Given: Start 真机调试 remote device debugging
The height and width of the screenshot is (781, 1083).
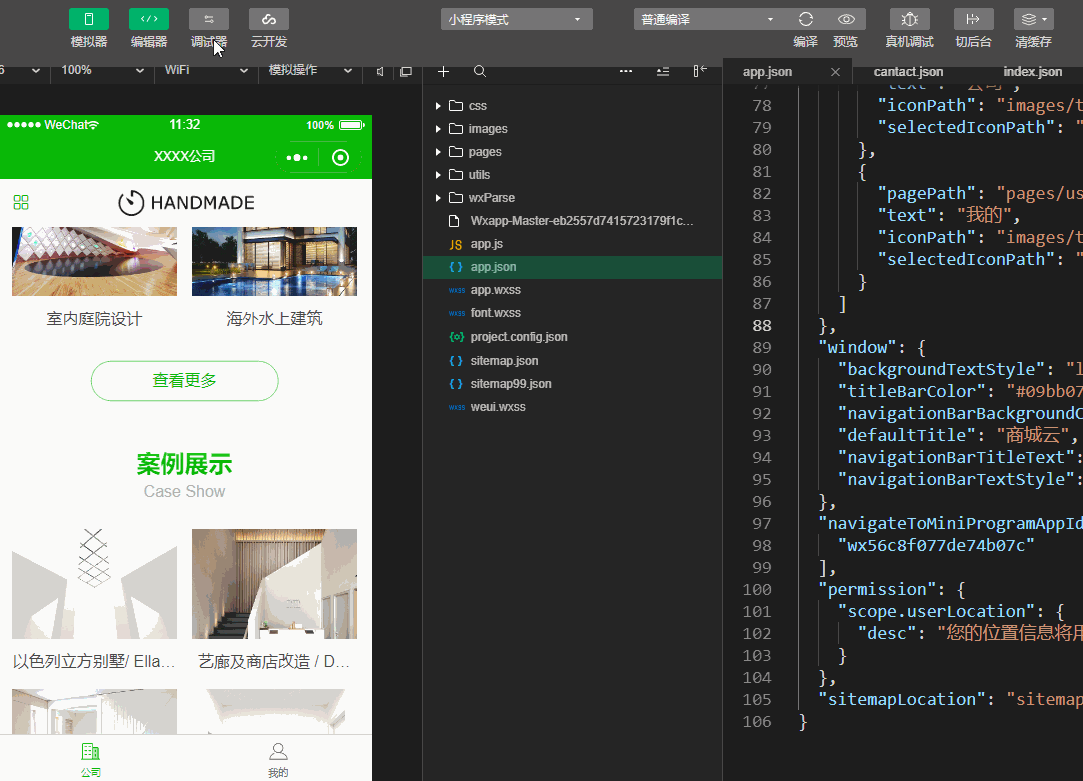Looking at the screenshot, I should tap(909, 19).
